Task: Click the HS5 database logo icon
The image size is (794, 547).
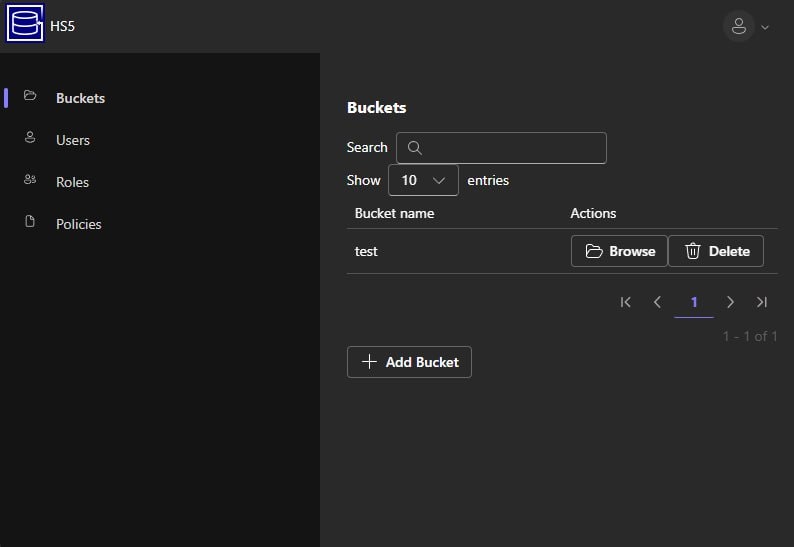Action: point(25,23)
